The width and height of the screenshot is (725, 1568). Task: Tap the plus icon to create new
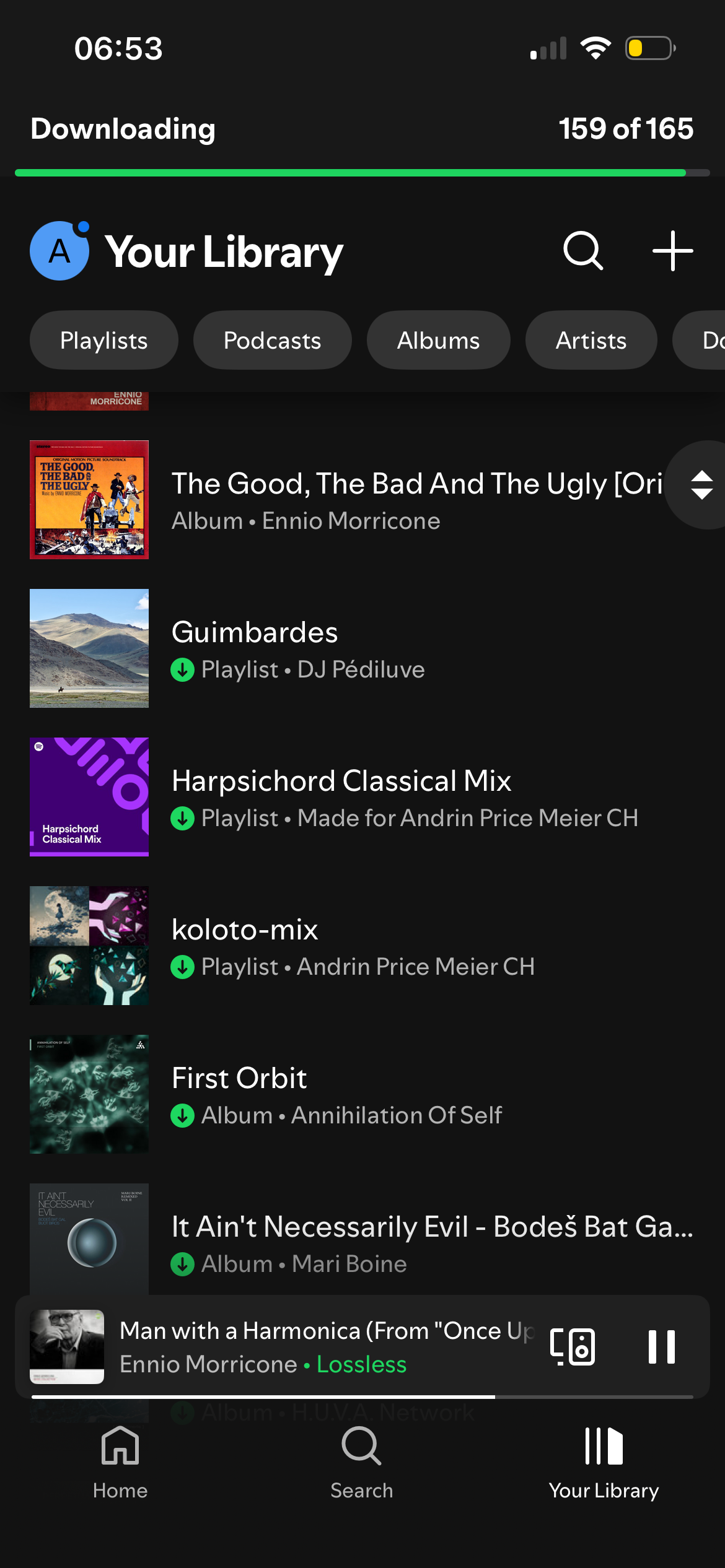672,251
